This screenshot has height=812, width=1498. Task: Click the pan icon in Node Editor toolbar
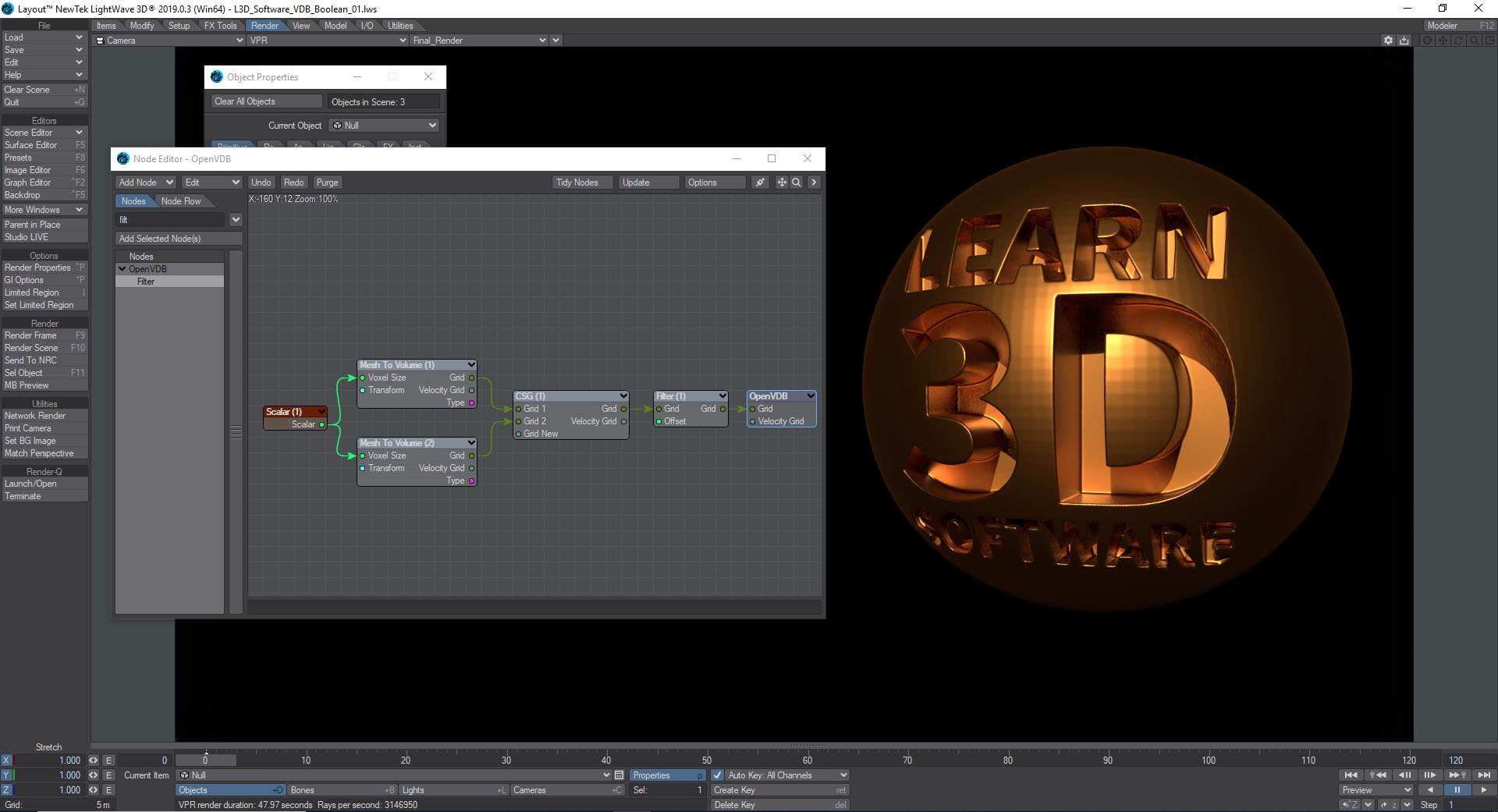click(782, 183)
